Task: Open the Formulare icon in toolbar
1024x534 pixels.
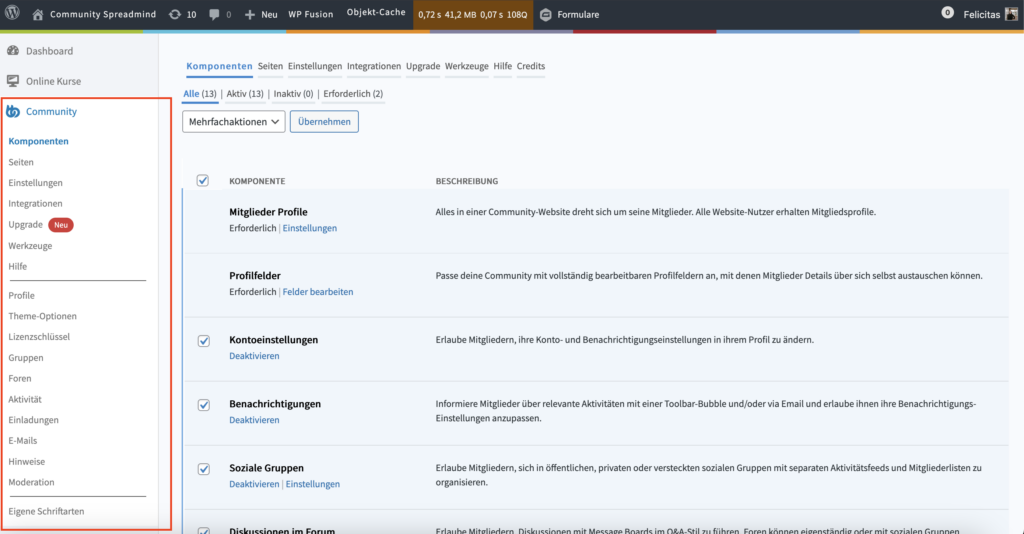Action: (545, 15)
